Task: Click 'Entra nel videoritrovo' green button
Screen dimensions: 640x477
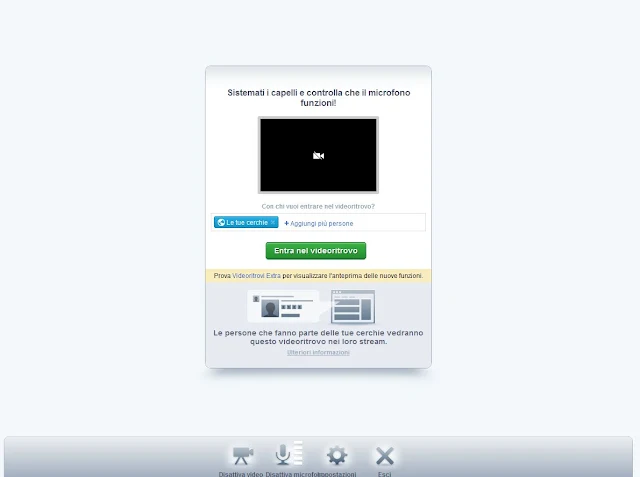Action: tap(316, 251)
